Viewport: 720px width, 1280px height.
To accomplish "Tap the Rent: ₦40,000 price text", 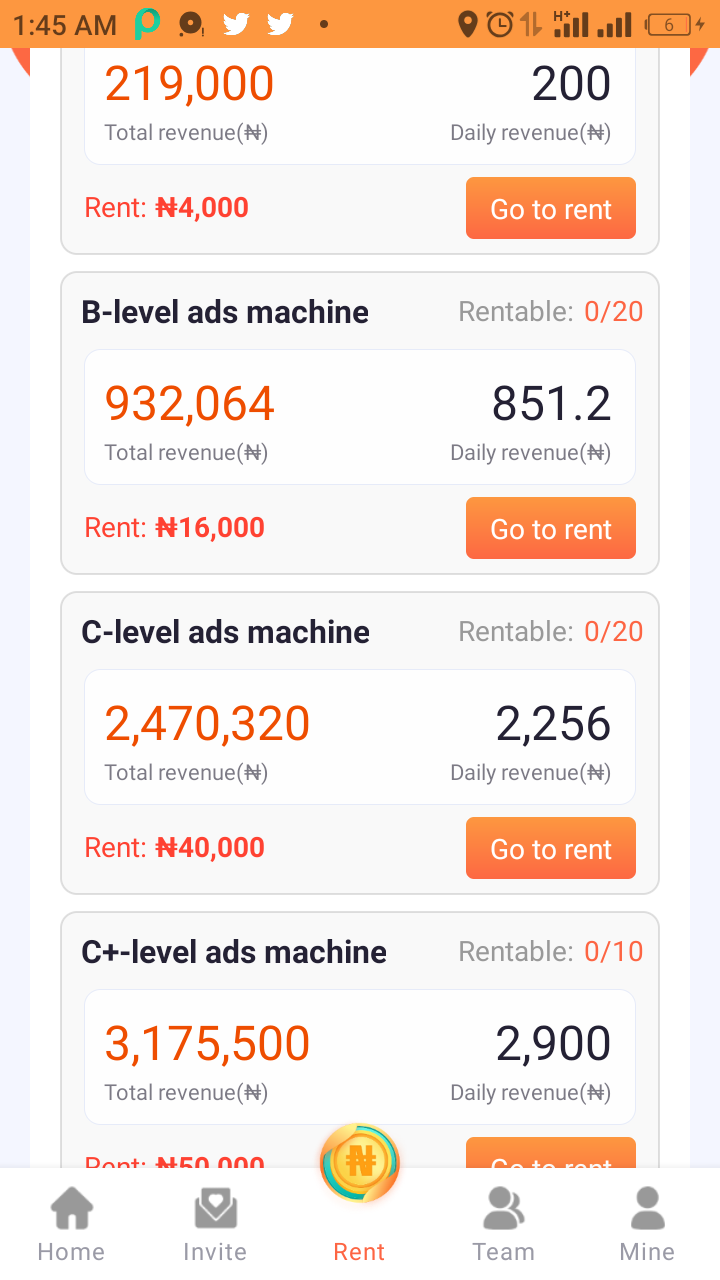I will [175, 848].
